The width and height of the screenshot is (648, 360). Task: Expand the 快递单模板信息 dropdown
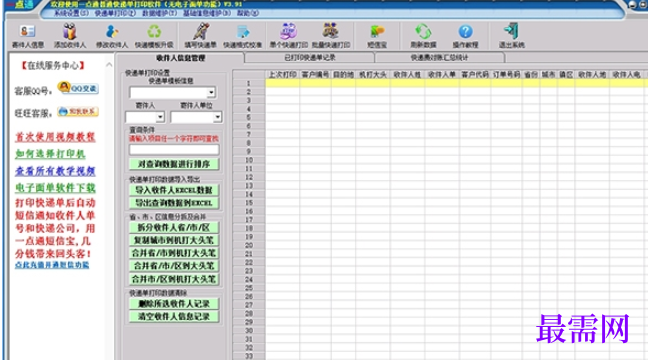[x=211, y=93]
